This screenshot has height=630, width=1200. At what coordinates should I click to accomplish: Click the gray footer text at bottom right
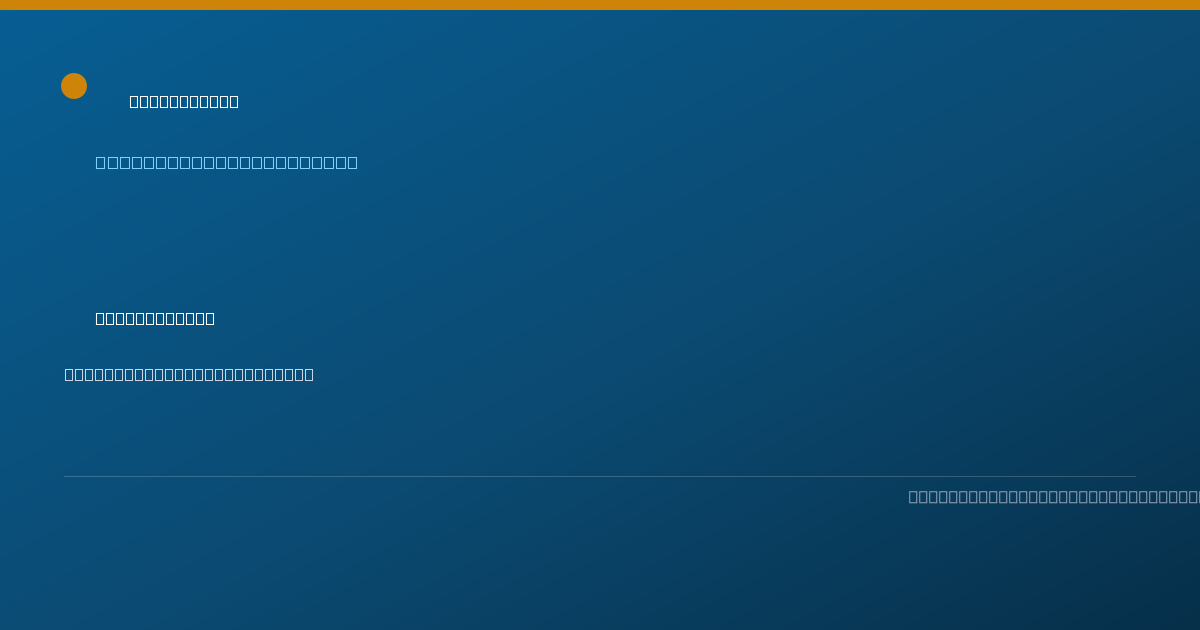click(1054, 496)
